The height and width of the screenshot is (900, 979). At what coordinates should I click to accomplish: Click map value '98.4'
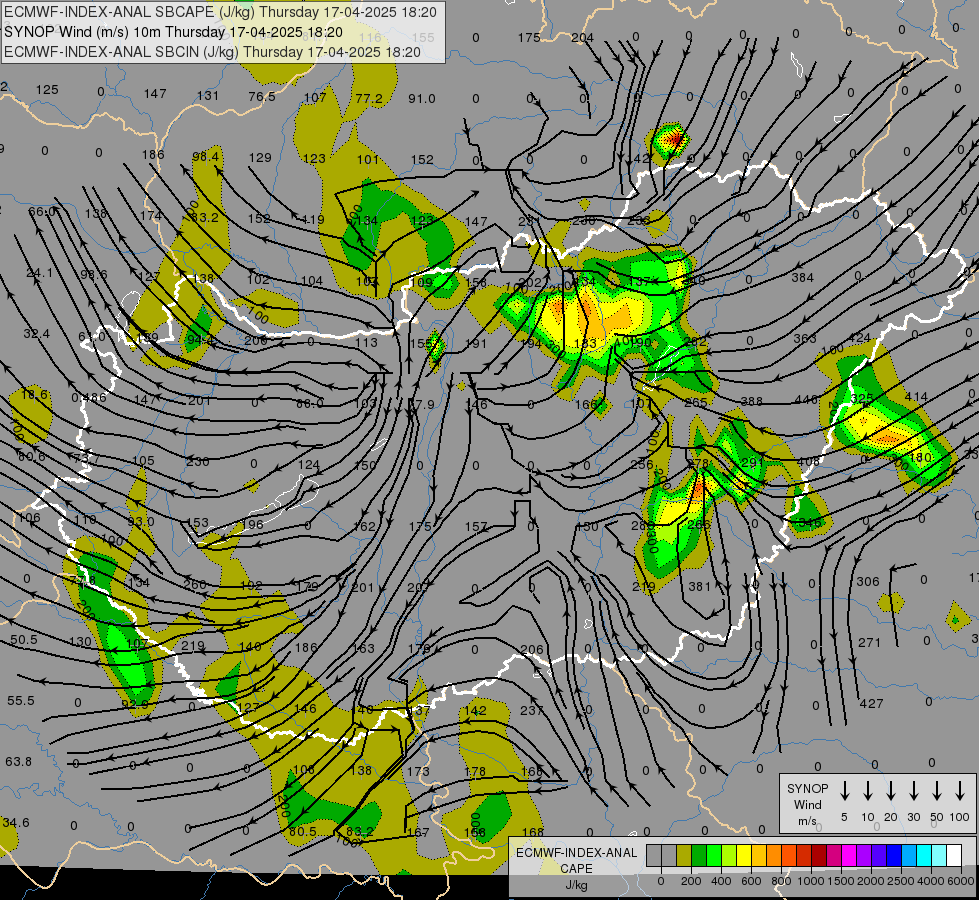[x=205, y=156]
